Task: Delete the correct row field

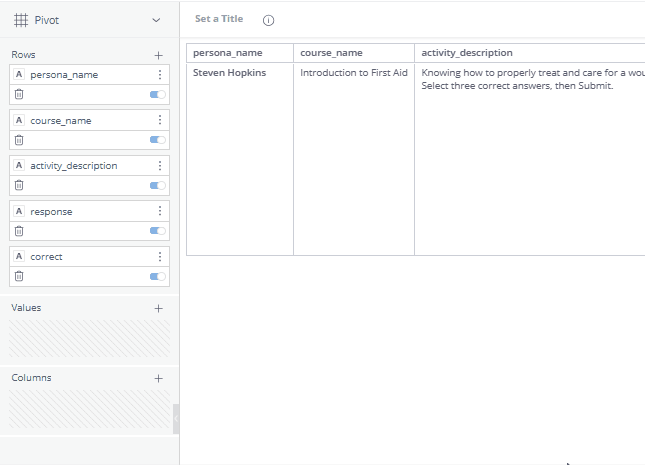Action: click(19, 276)
